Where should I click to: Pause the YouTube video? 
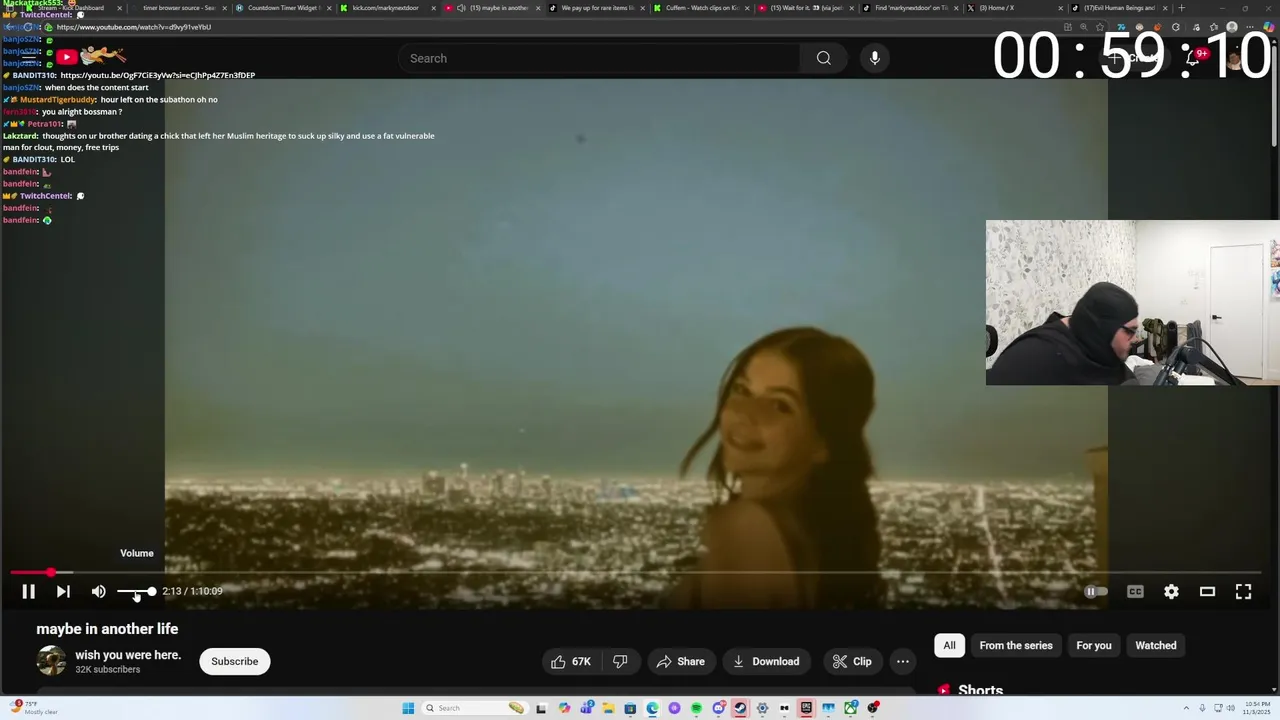tap(28, 592)
